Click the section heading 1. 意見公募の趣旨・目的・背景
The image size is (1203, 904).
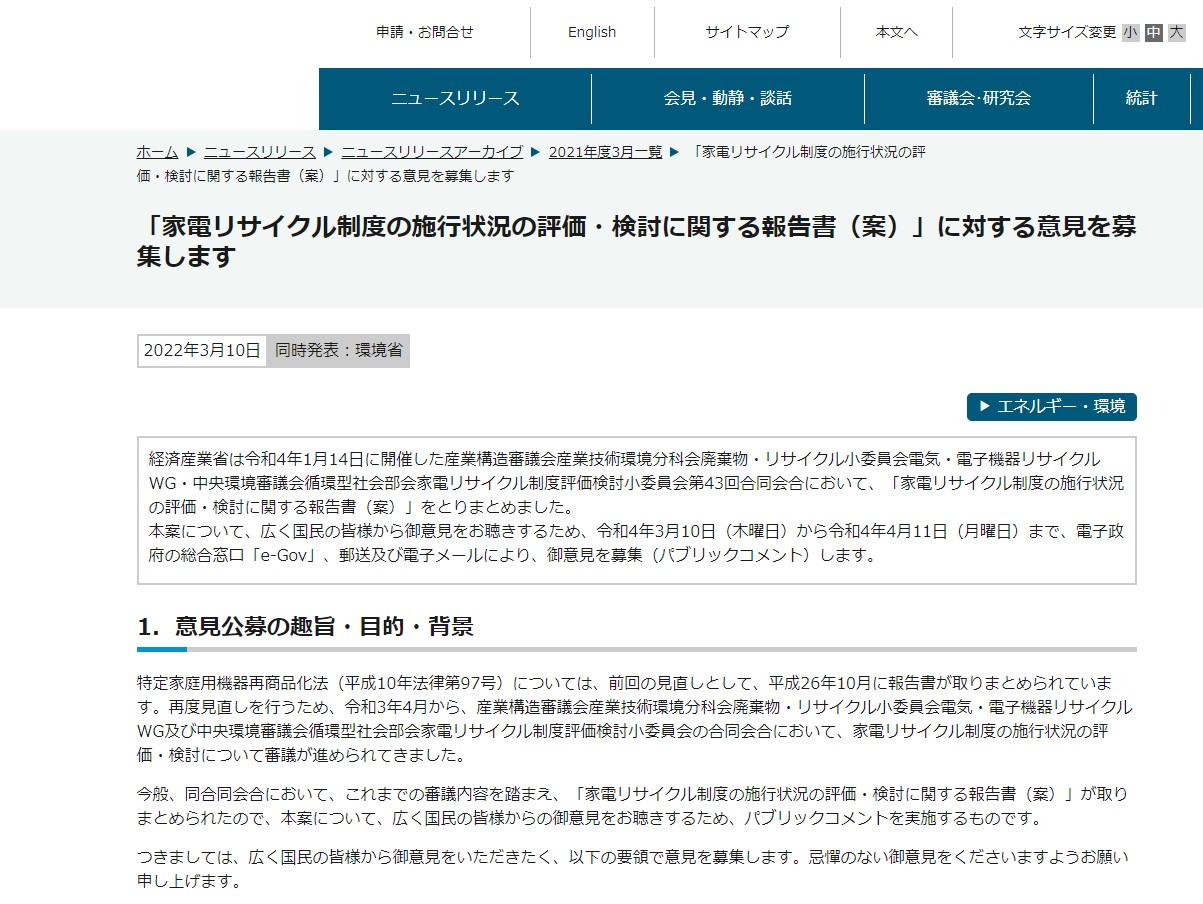pyautogui.click(x=305, y=627)
